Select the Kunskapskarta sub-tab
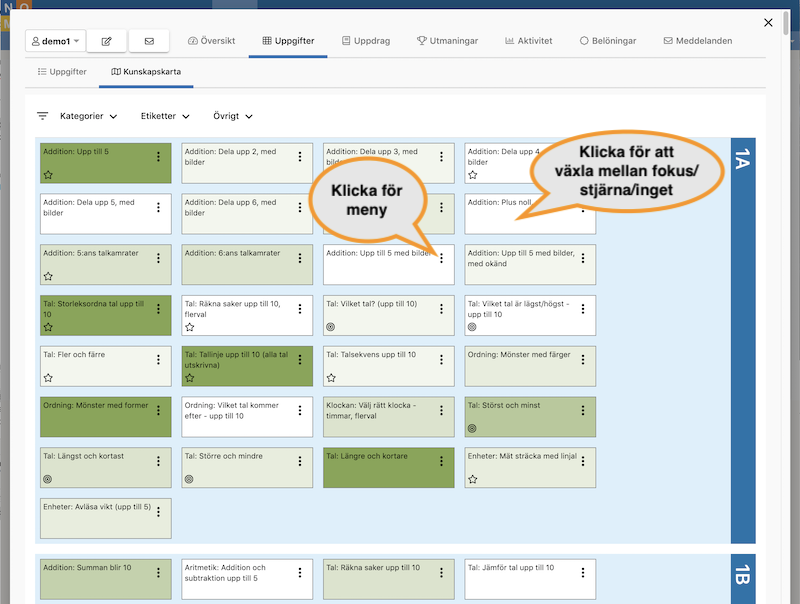 146,72
